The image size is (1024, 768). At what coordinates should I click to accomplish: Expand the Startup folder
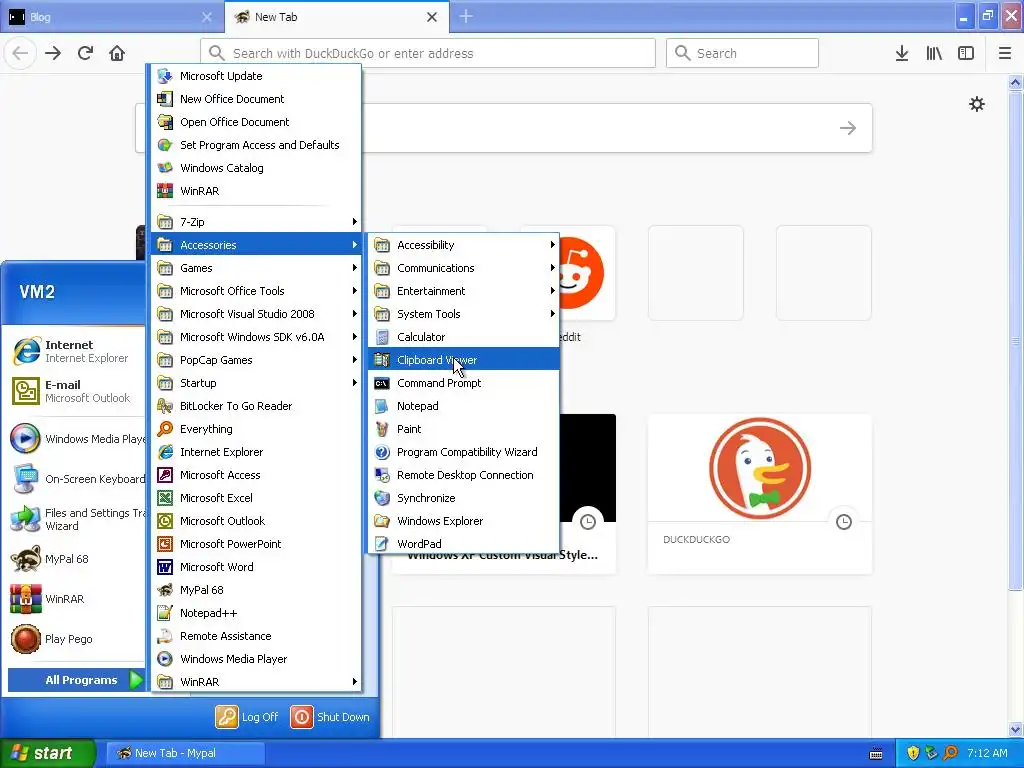(x=256, y=383)
